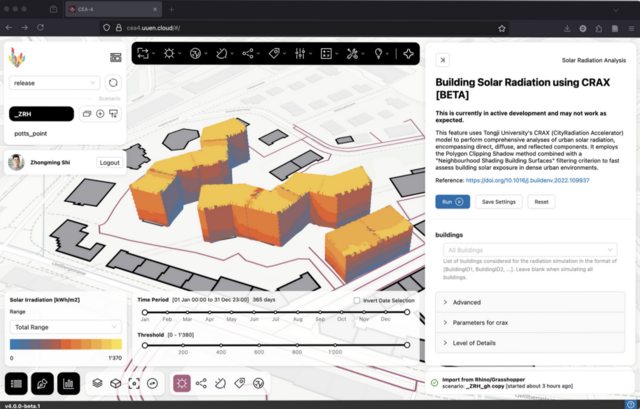Open the doi.org reference link
This screenshot has width=640, height=409.
point(527,180)
